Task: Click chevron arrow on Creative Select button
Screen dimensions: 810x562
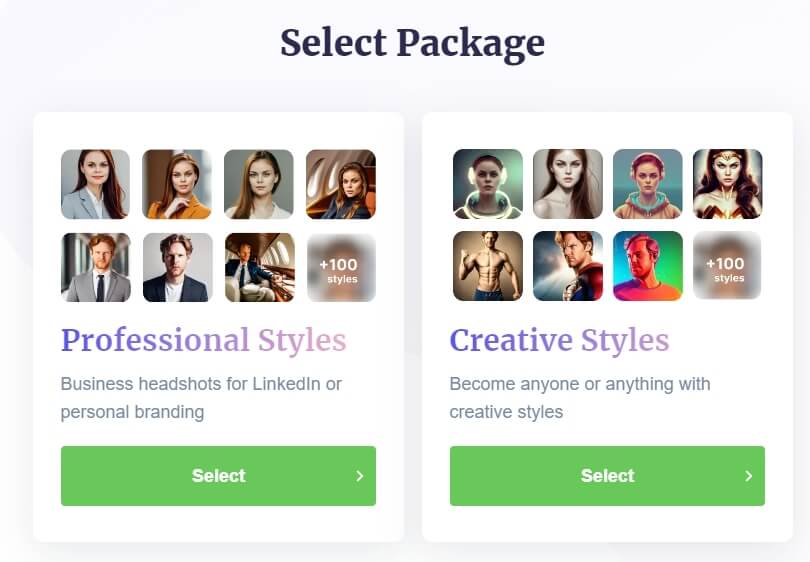Action: (x=749, y=476)
